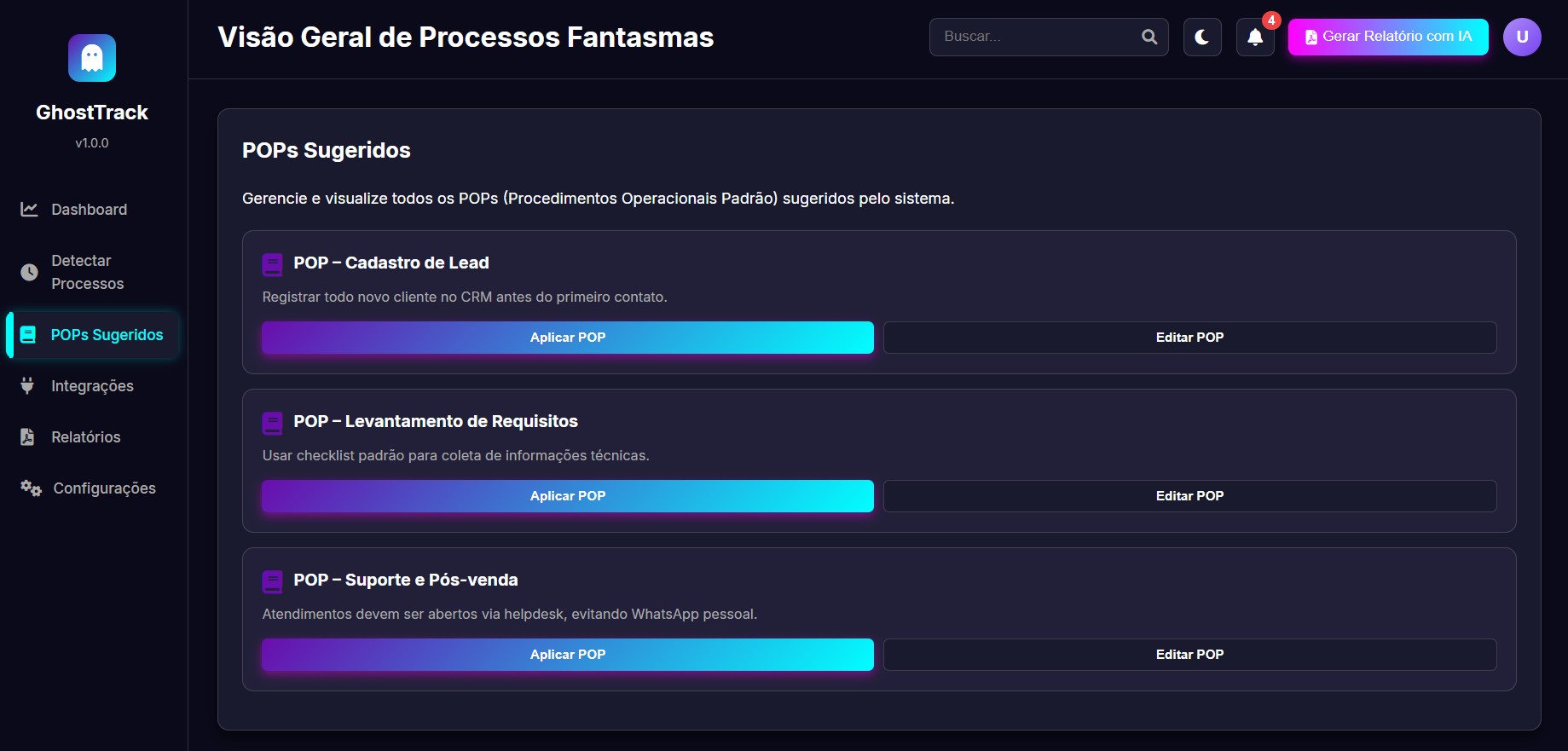Click the GhostTrack ghost logo icon

92,58
